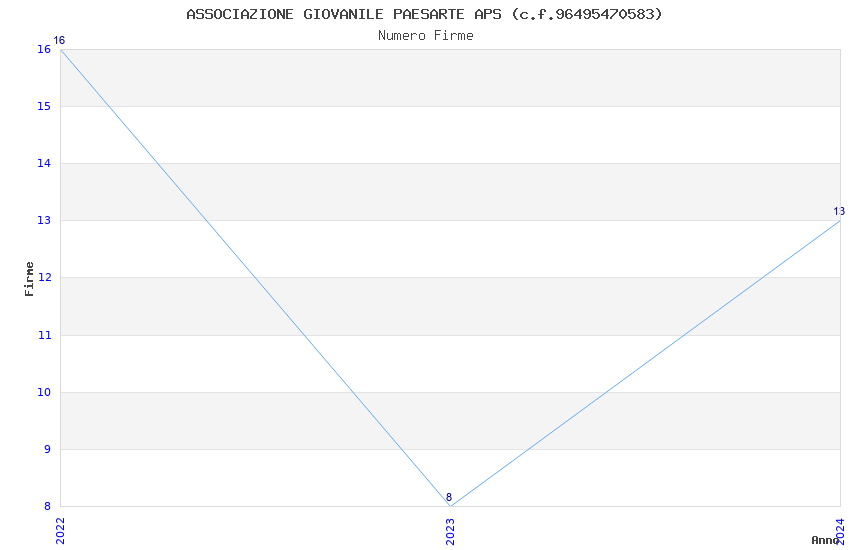Select the y-axis tick 10
The width and height of the screenshot is (850, 550).
tap(44, 392)
